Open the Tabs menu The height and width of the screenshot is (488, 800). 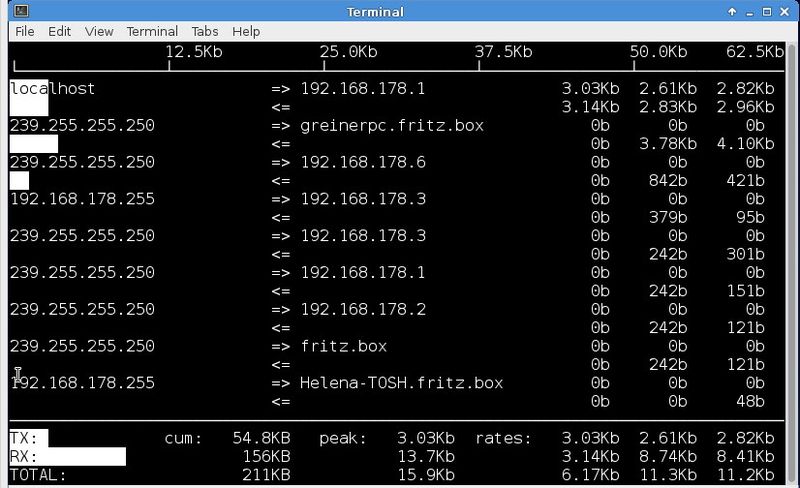tap(205, 32)
